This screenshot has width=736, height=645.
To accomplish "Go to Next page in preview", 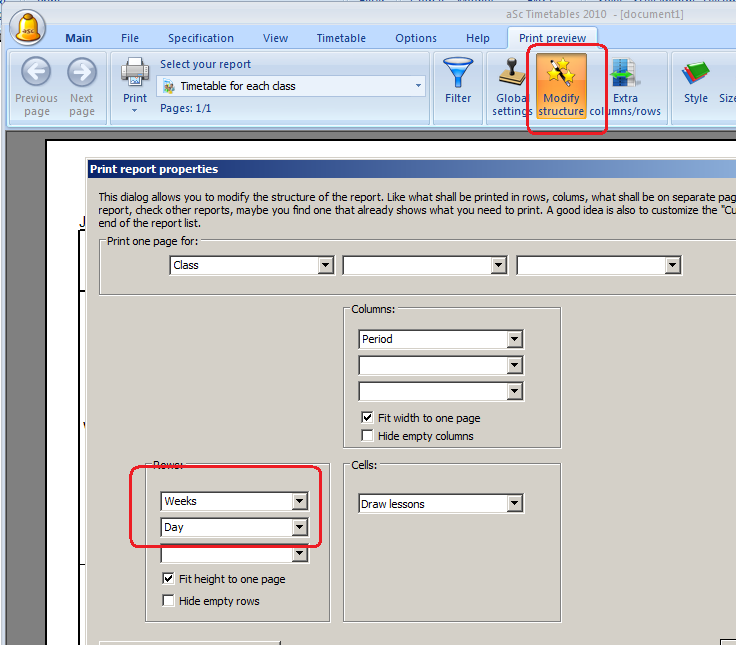I will tap(82, 73).
